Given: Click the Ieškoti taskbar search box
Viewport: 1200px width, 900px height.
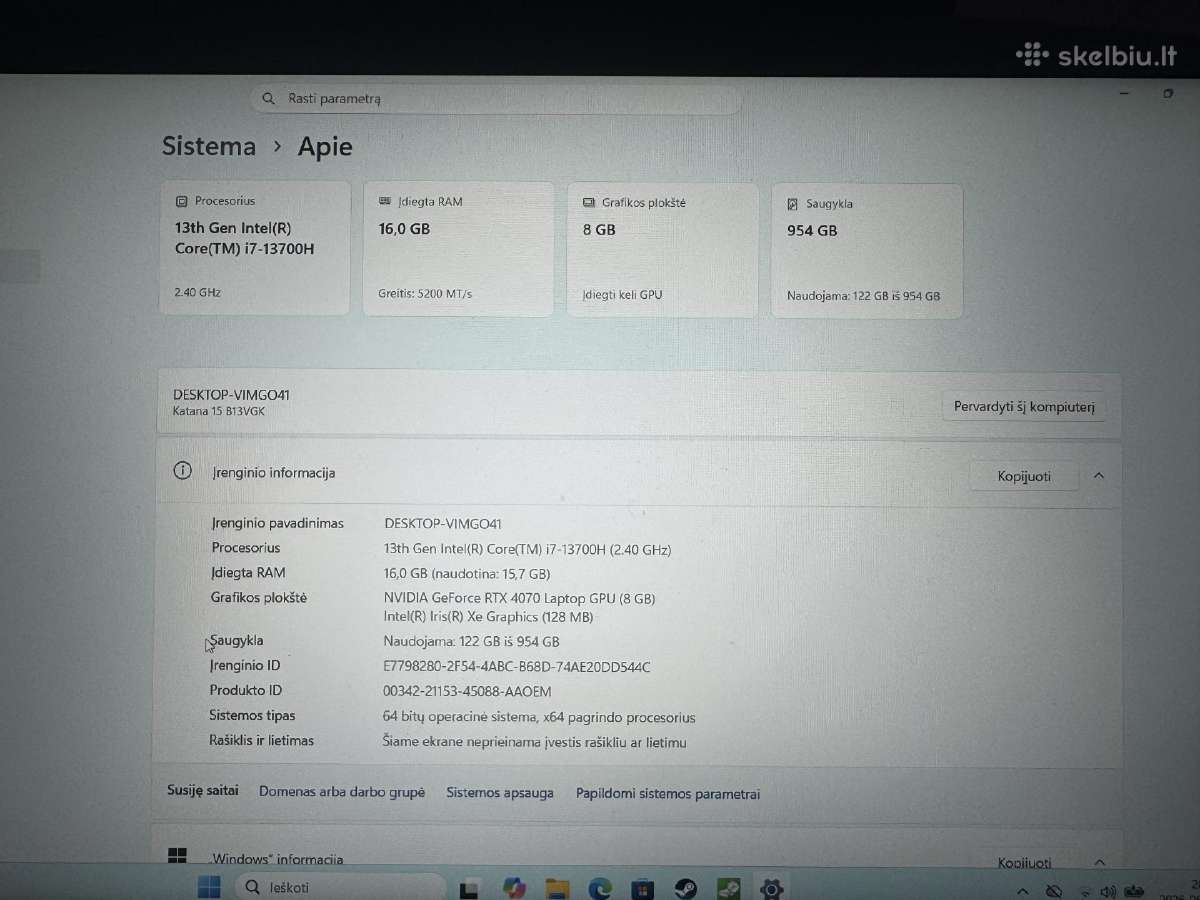Looking at the screenshot, I should coord(341,887).
